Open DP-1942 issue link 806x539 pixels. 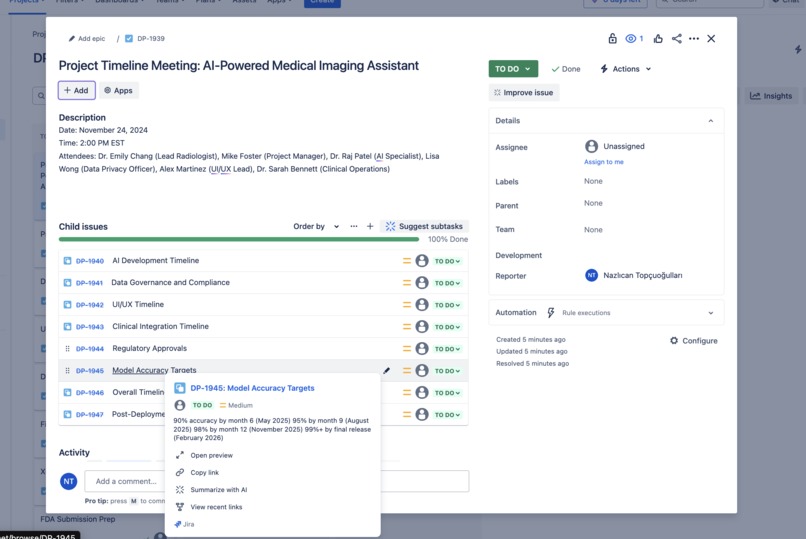(x=90, y=305)
